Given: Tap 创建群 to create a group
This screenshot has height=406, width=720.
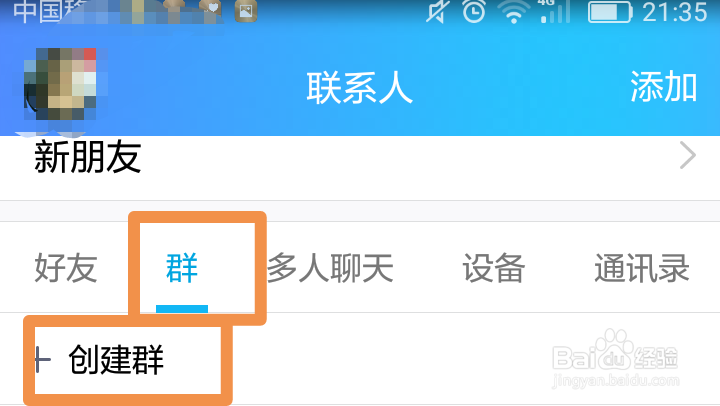Looking at the screenshot, I should (116, 360).
